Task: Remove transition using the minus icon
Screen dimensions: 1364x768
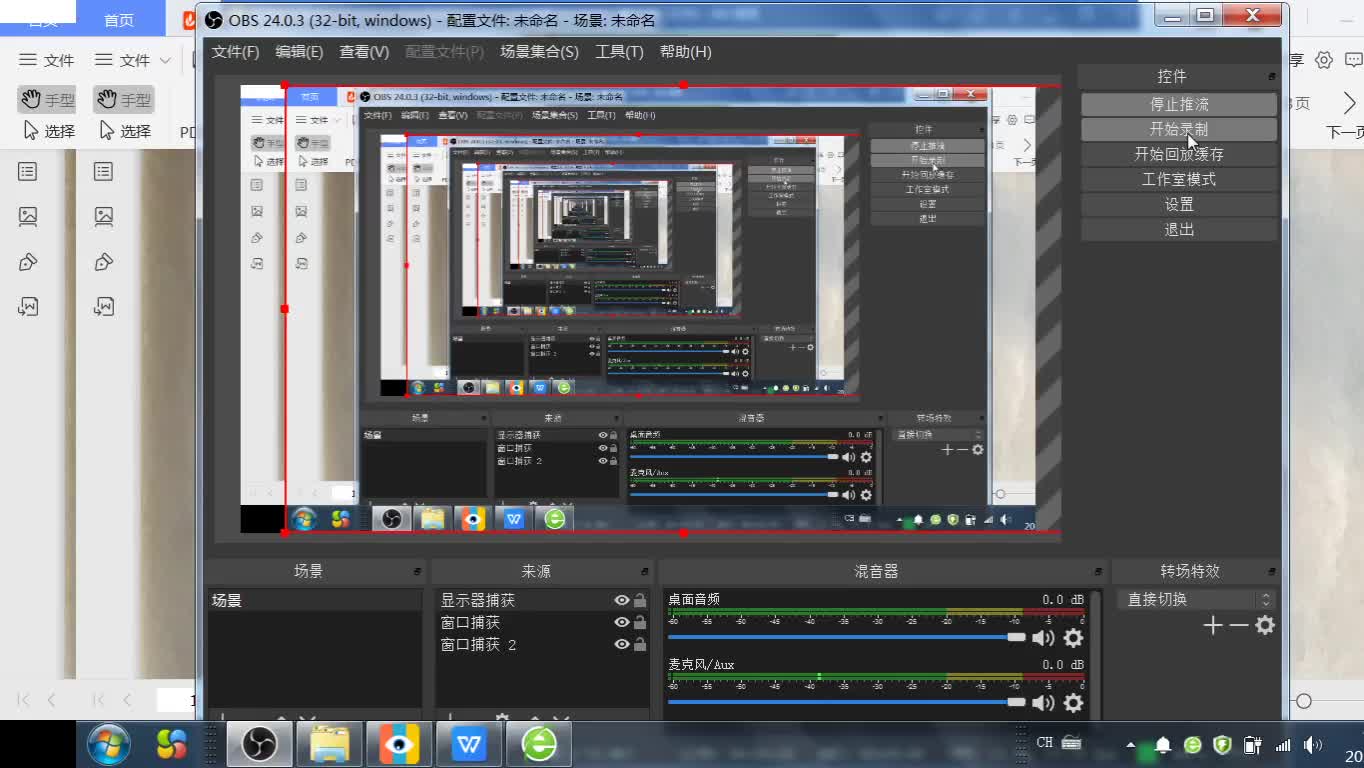Action: (x=1239, y=625)
